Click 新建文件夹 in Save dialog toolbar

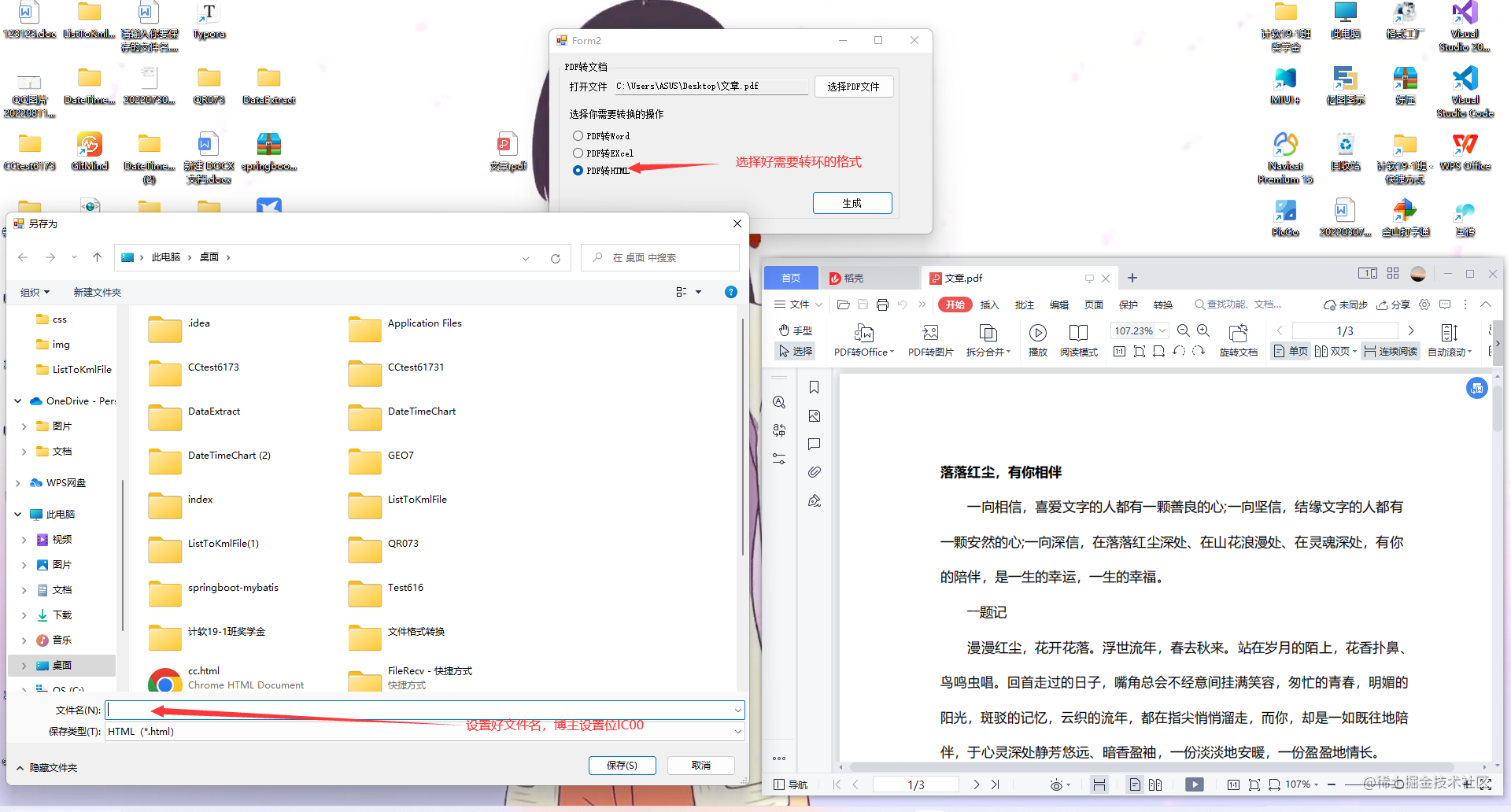pyautogui.click(x=97, y=292)
